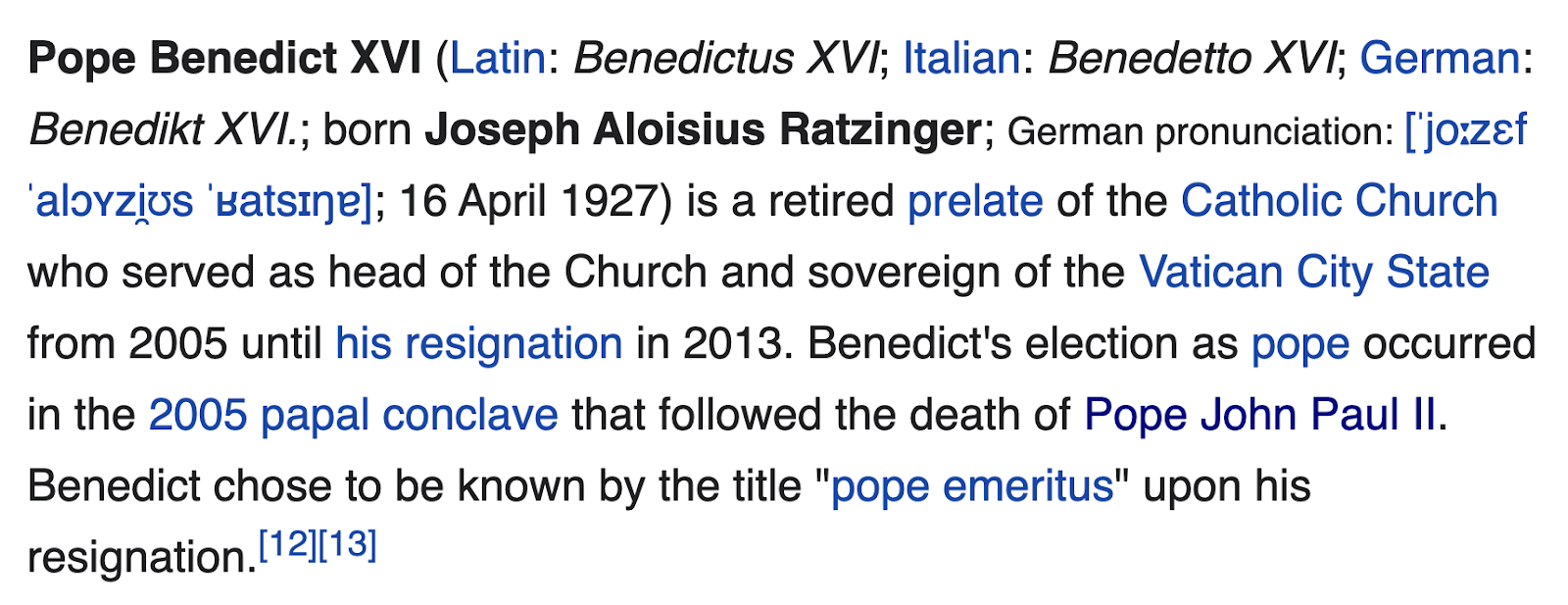
Task: Jump to citation reference [12]
Action: pyautogui.click(x=288, y=544)
